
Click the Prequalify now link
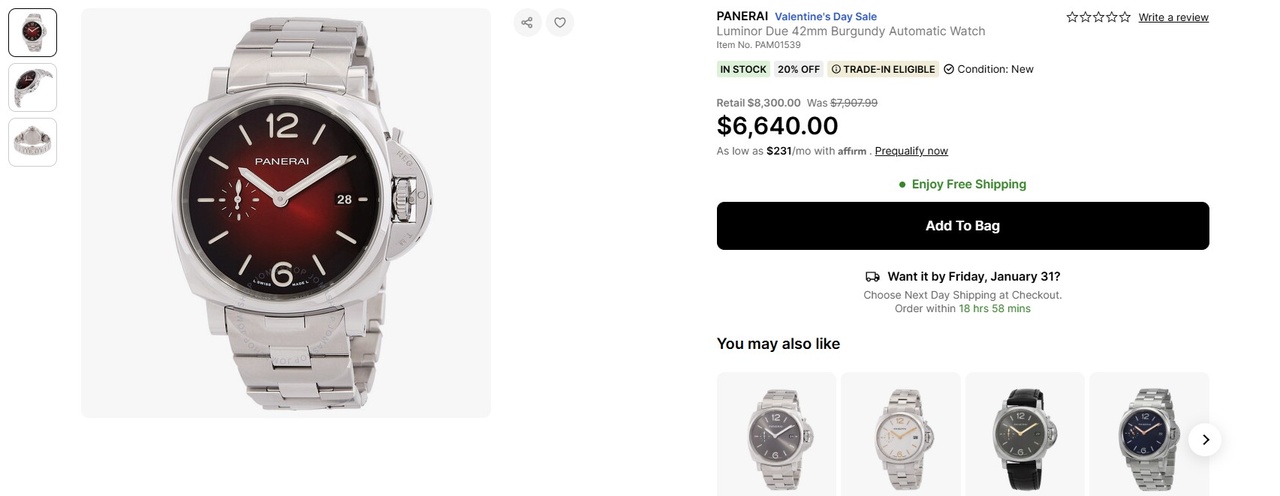point(911,151)
